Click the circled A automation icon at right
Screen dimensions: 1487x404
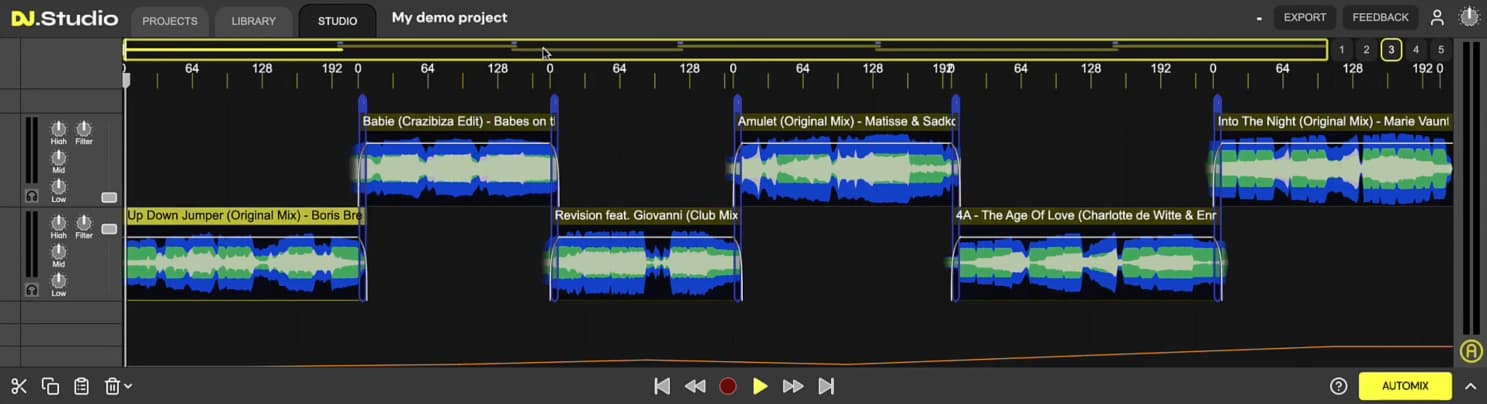pos(1470,351)
